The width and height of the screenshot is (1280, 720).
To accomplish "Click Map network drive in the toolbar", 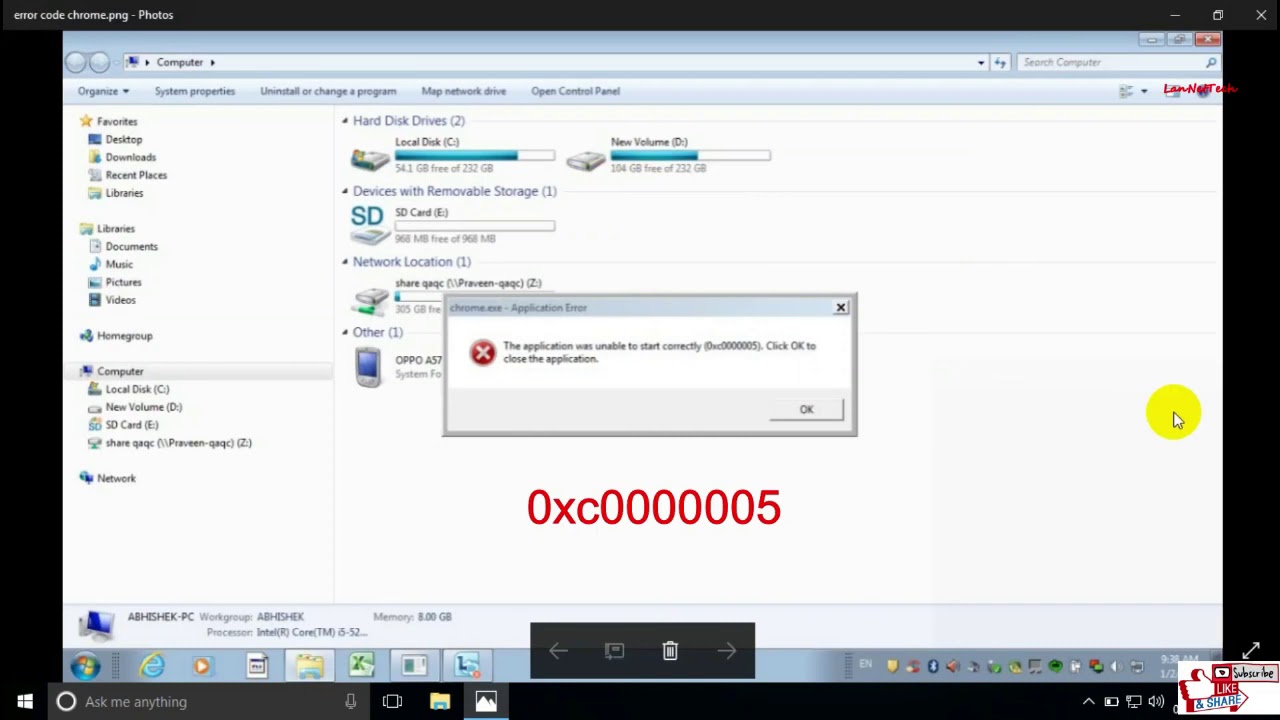I will point(463,91).
